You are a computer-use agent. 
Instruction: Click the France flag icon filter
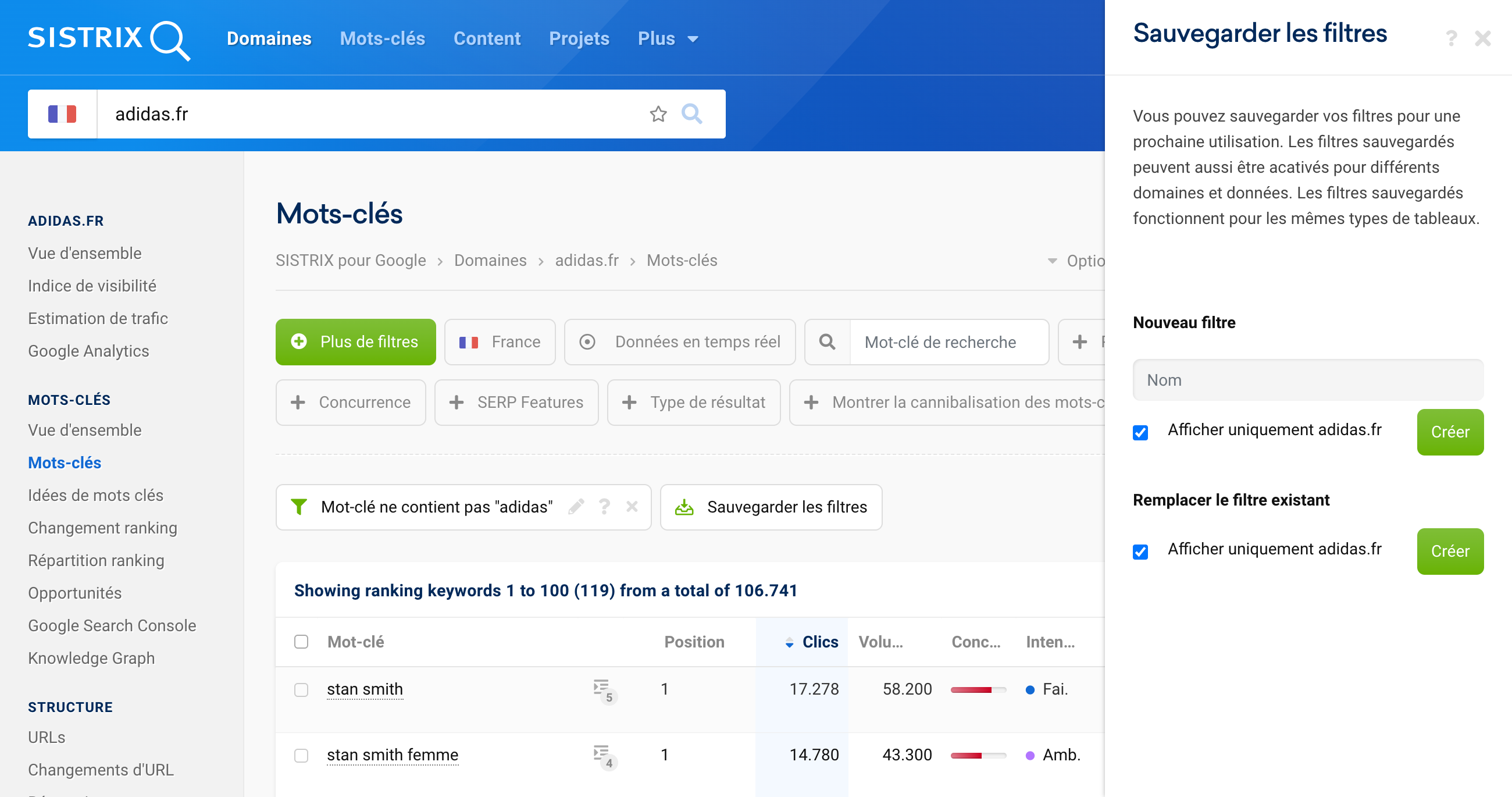pos(468,341)
